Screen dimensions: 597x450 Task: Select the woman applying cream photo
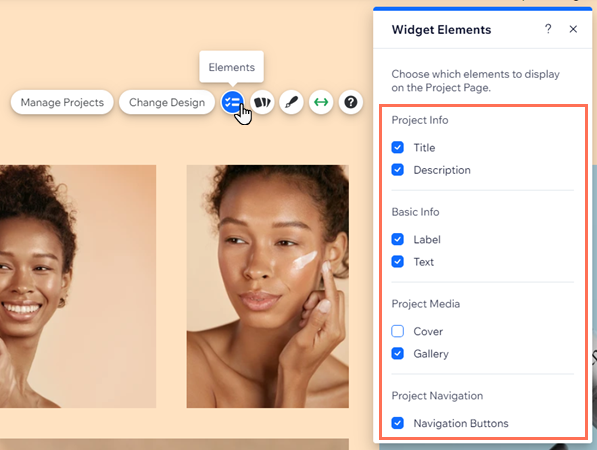coord(268,286)
